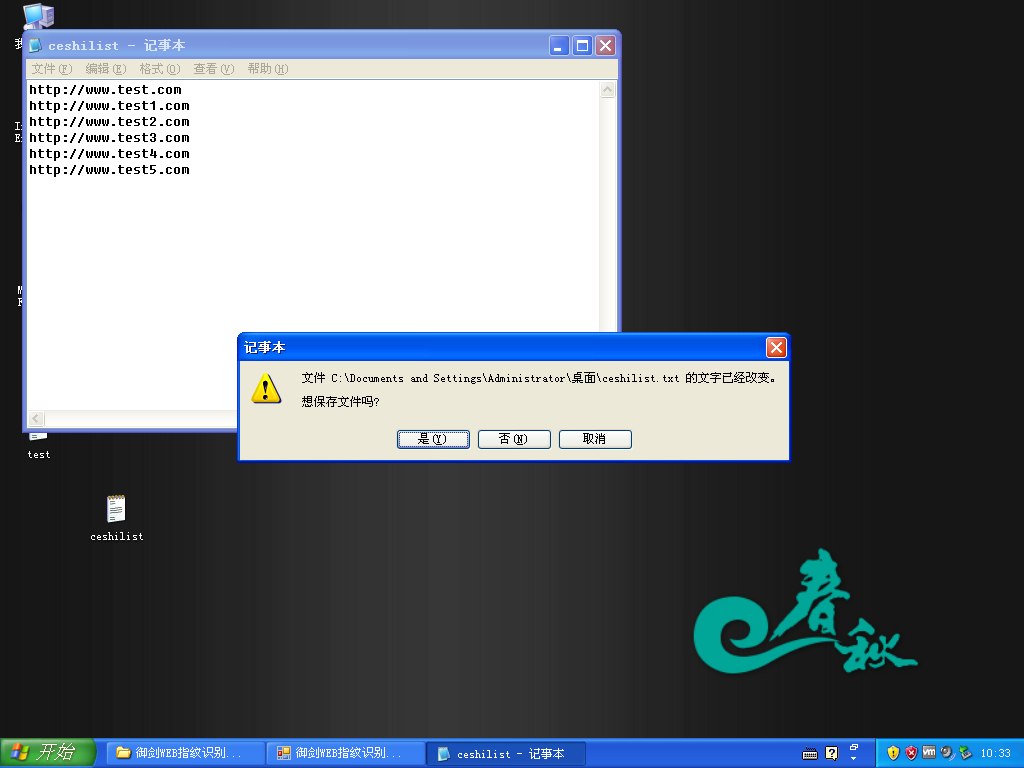
Task: Click the 10:33 taskbar clock
Action: click(995, 753)
